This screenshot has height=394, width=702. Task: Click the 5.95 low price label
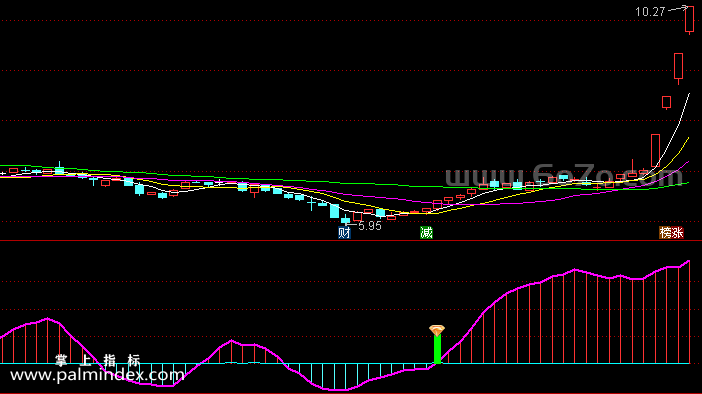pos(370,226)
